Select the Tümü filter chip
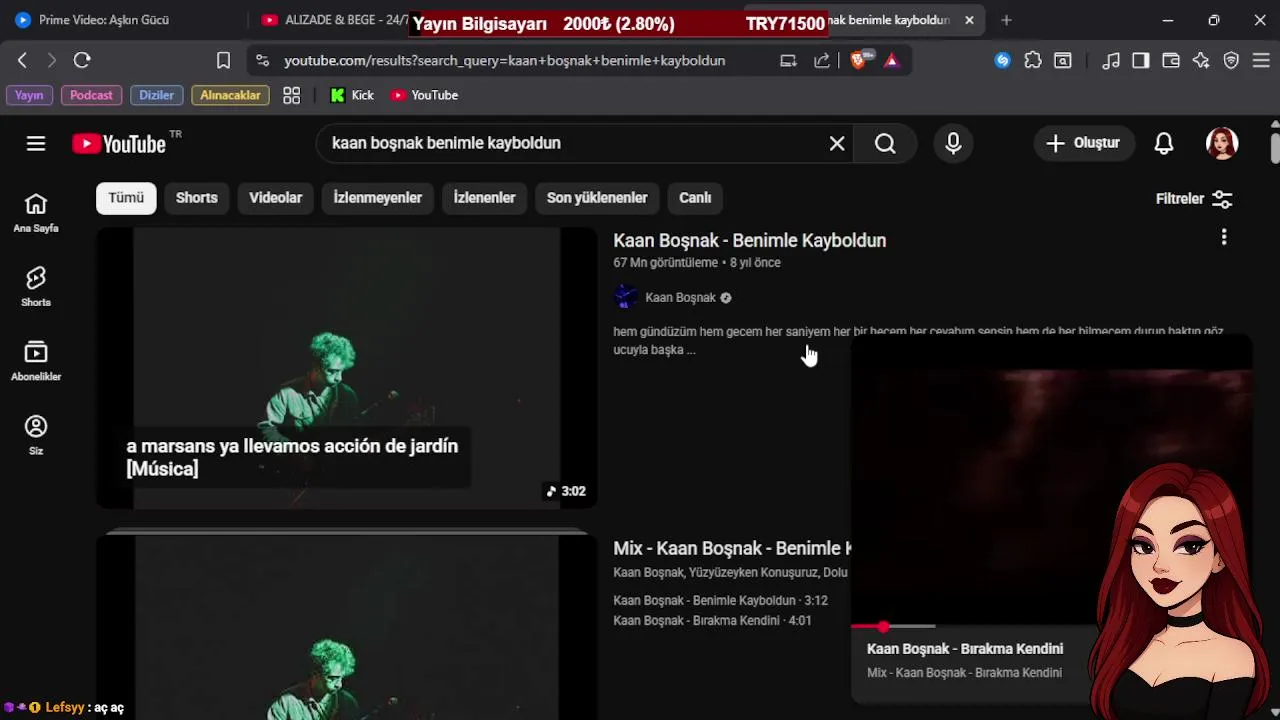This screenshot has height=720, width=1280. coord(126,197)
